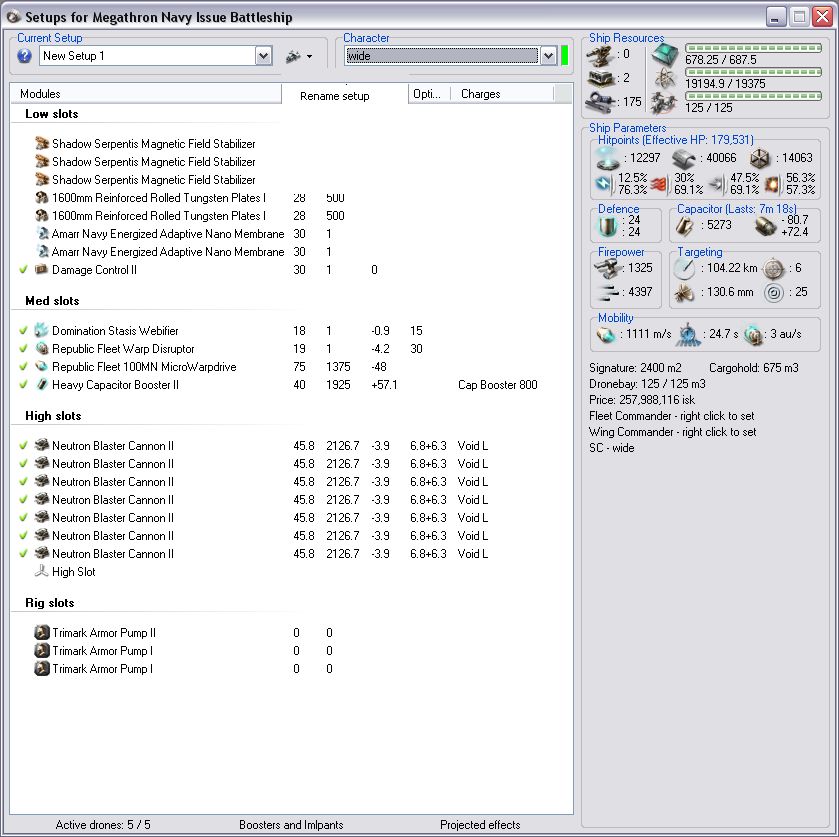Viewport: 839px width, 837px height.
Task: Select Cap Booster 800 charge
Action: point(498,385)
